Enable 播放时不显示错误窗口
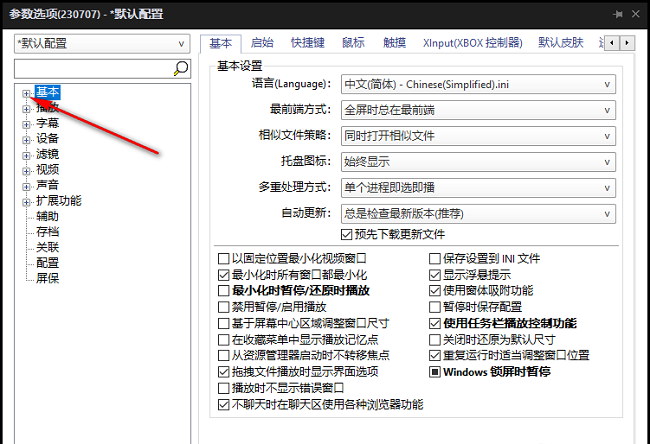650x444 pixels. pos(223,388)
